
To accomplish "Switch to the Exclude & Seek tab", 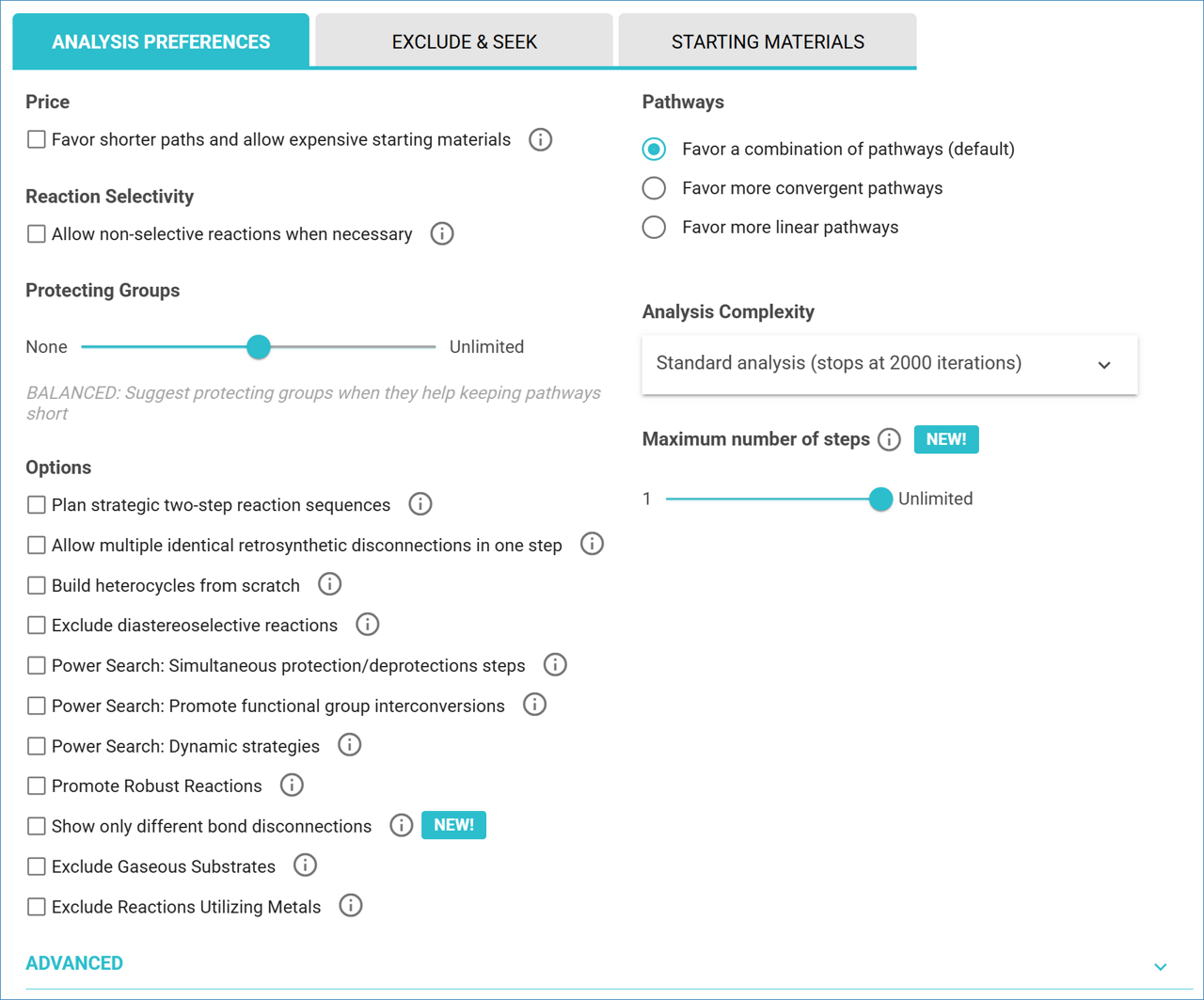I will 465,41.
